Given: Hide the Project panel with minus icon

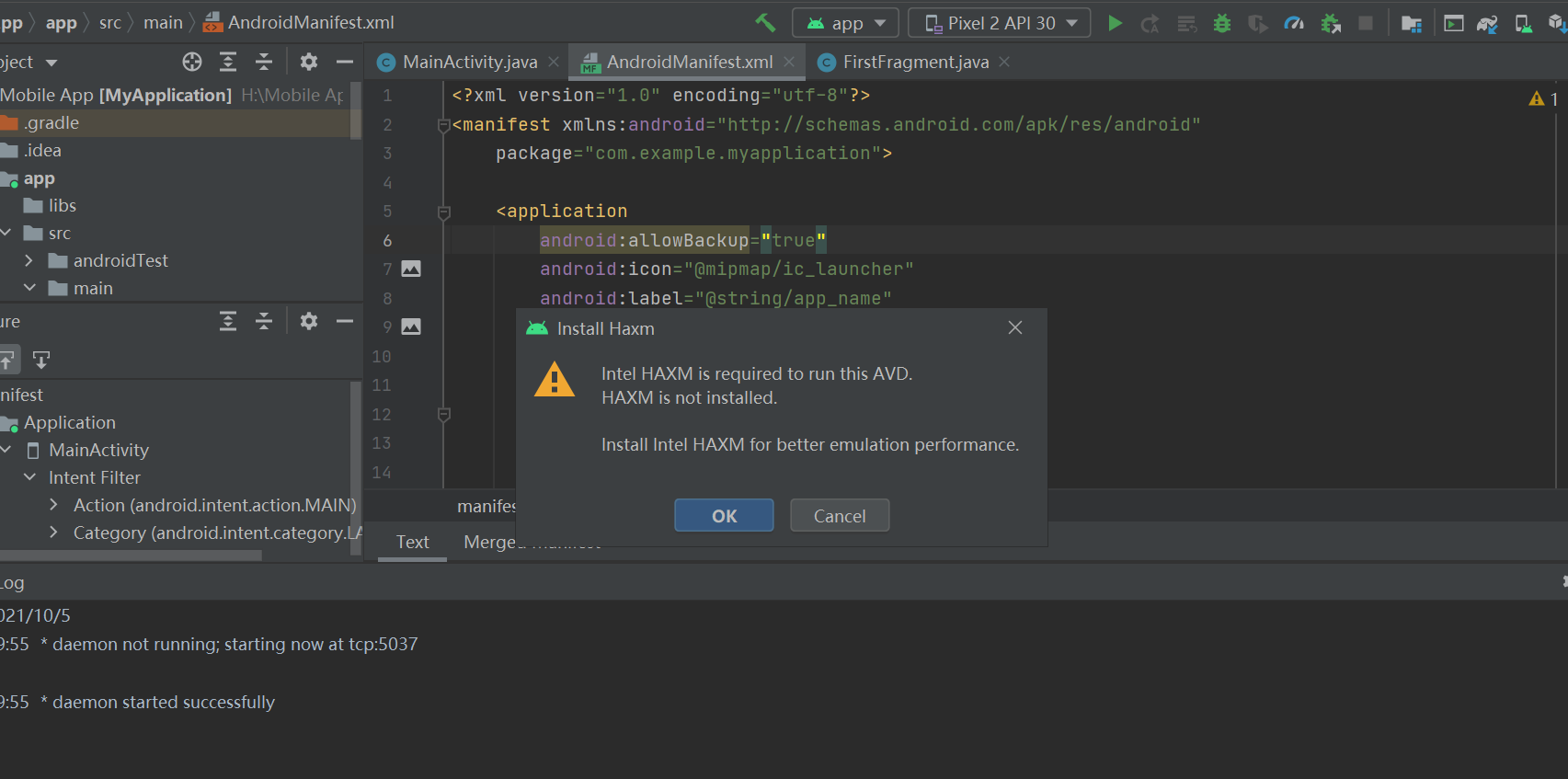Looking at the screenshot, I should click(345, 62).
